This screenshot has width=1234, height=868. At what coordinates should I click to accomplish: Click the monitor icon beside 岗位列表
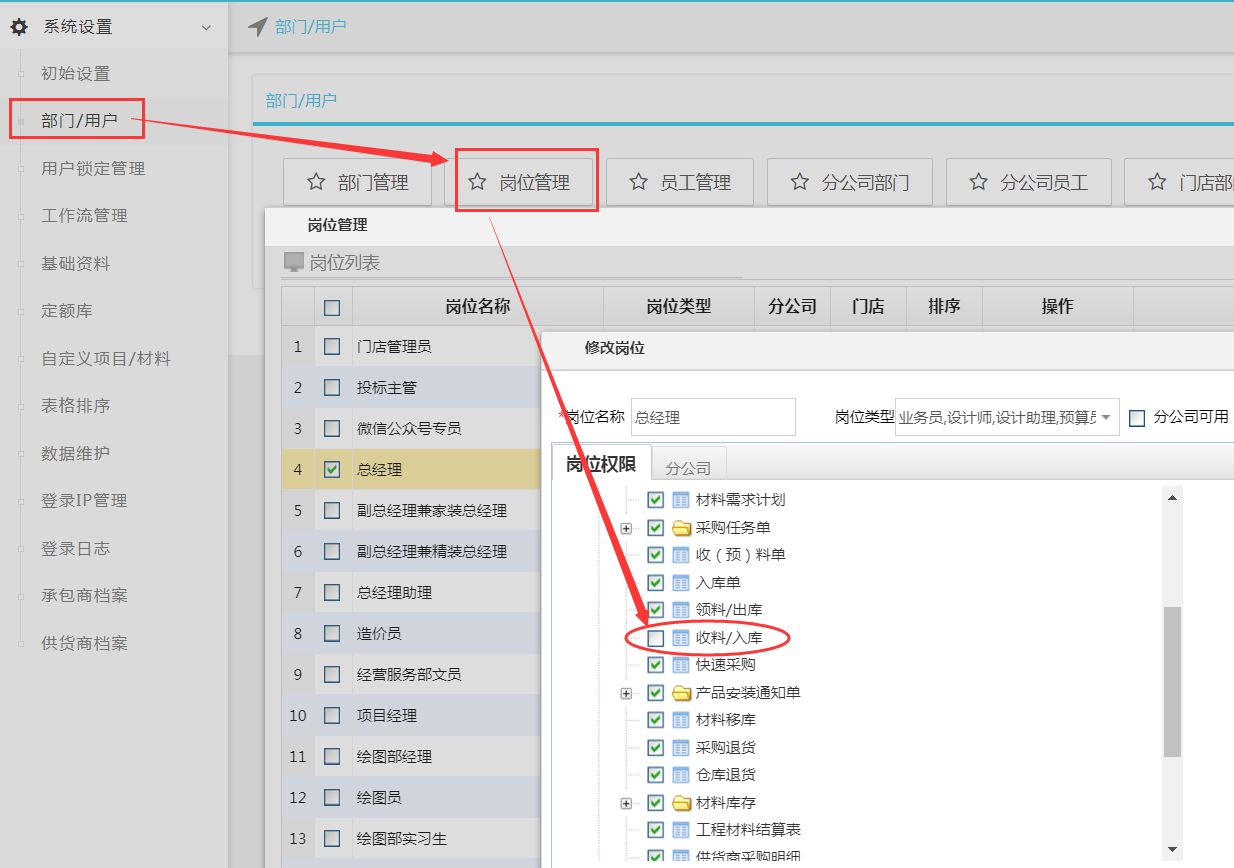coord(294,262)
